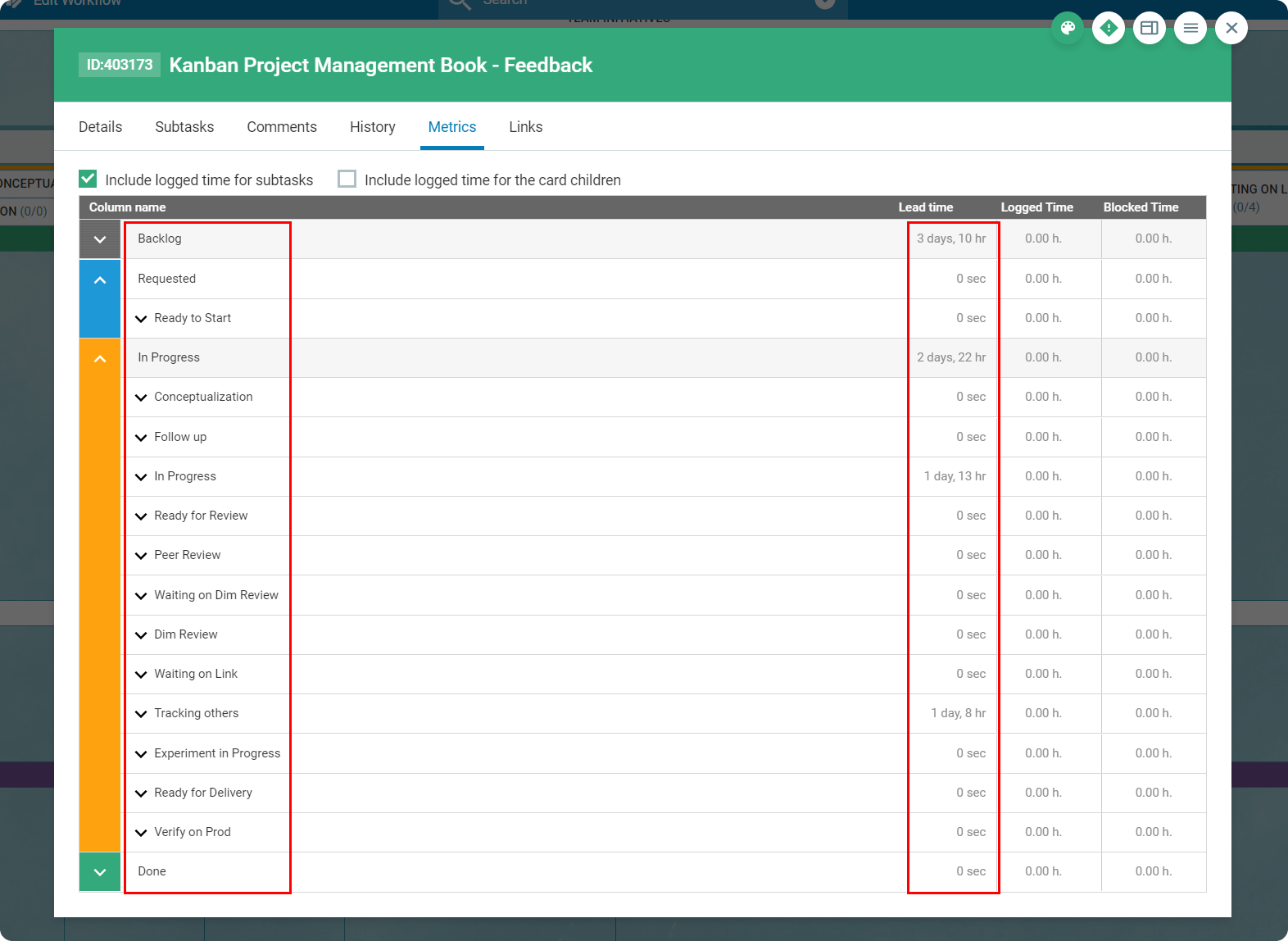Switch to the Subtasks tab
The height and width of the screenshot is (941, 1288).
pos(184,127)
